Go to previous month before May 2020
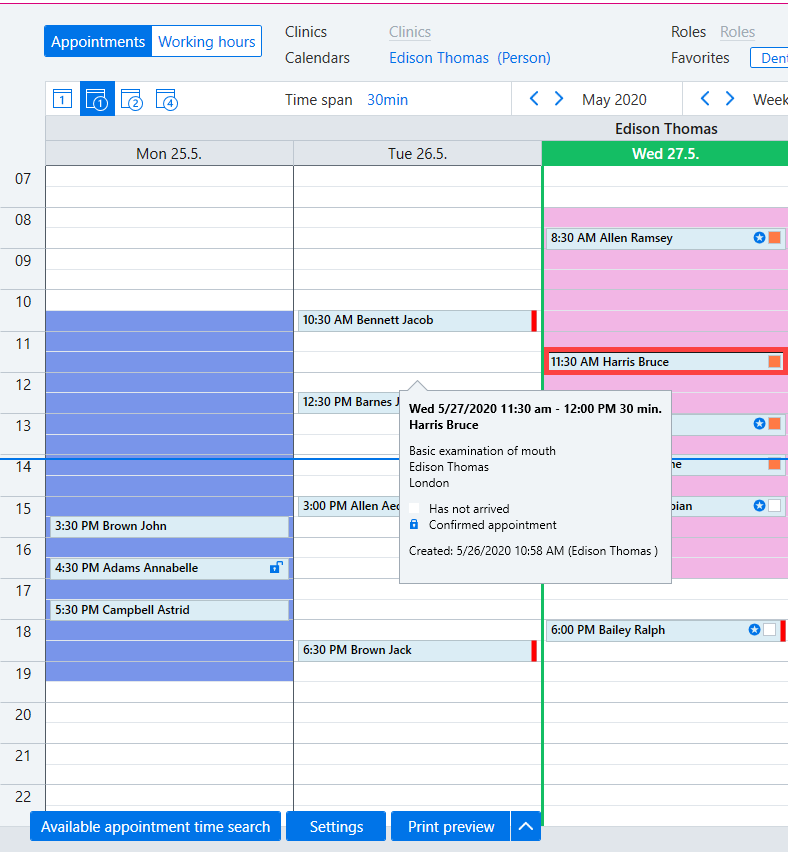The image size is (788, 852). pos(534,99)
